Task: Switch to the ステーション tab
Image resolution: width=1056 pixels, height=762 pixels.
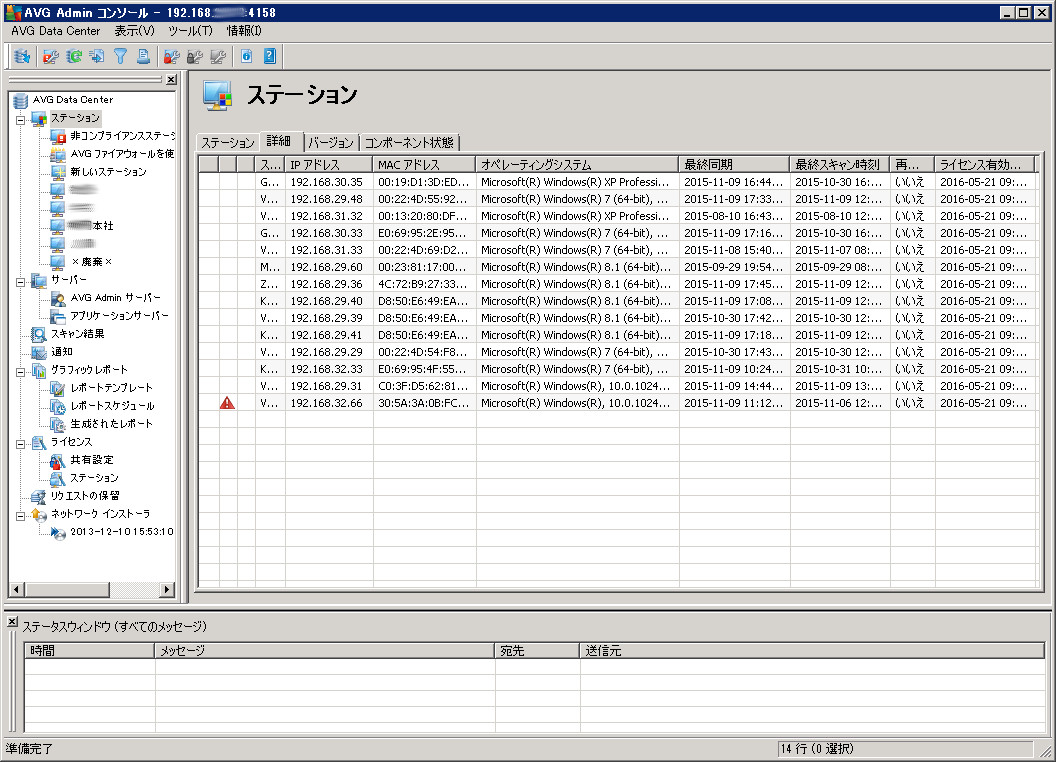Action: (x=228, y=143)
